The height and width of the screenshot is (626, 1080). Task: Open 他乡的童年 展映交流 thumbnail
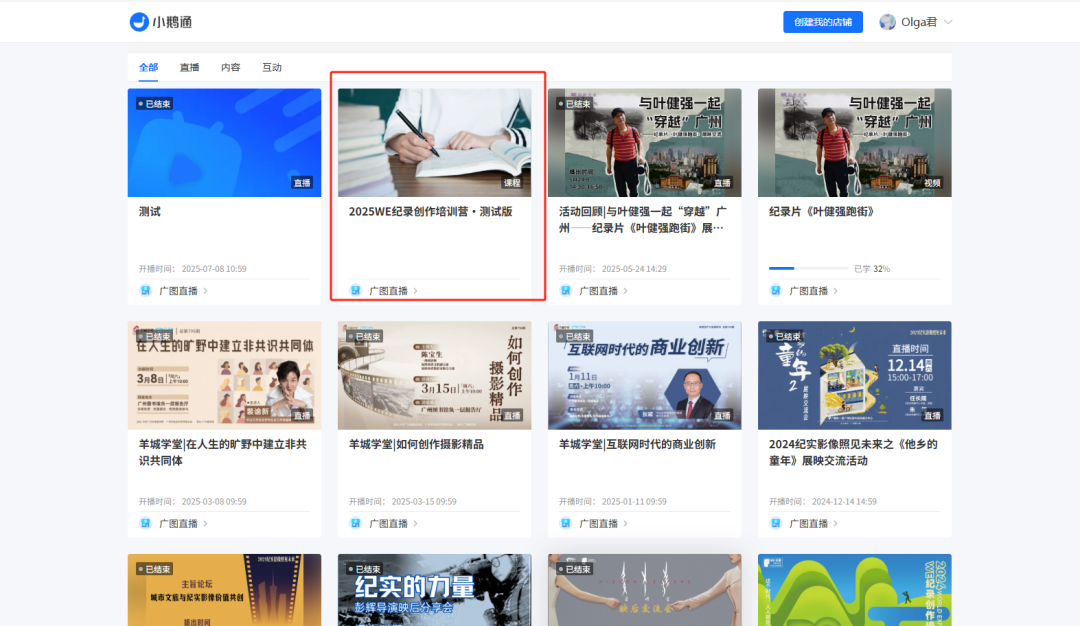click(x=855, y=375)
